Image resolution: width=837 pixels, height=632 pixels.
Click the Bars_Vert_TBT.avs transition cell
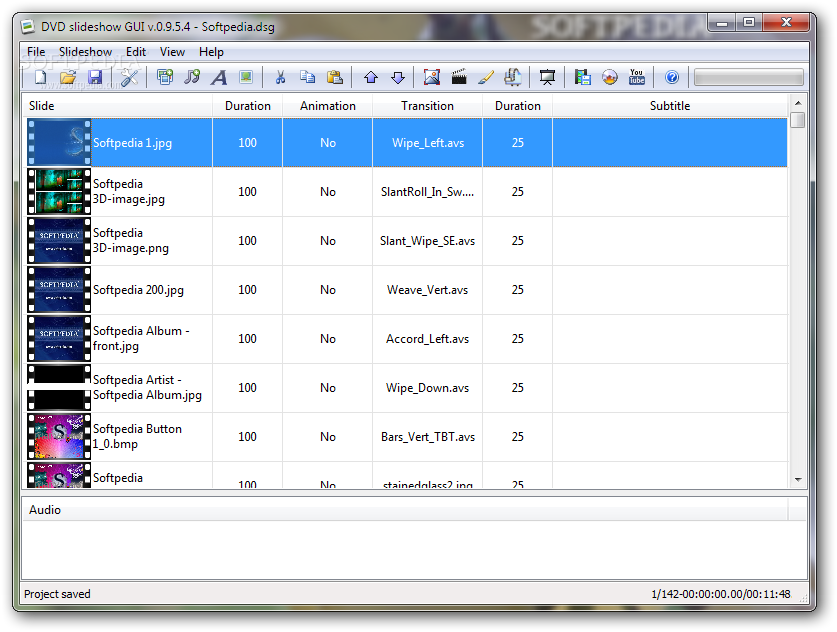428,437
